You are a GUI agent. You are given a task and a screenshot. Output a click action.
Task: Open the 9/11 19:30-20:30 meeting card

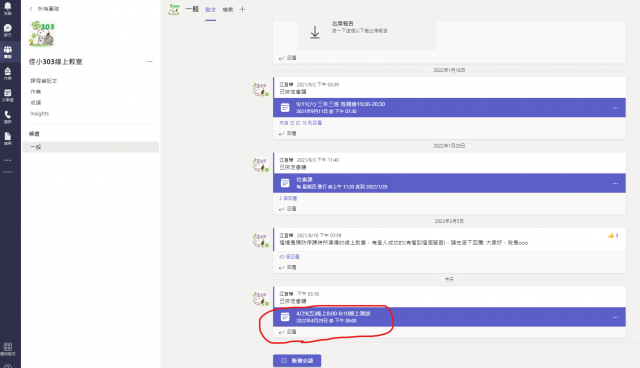pyautogui.click(x=449, y=107)
